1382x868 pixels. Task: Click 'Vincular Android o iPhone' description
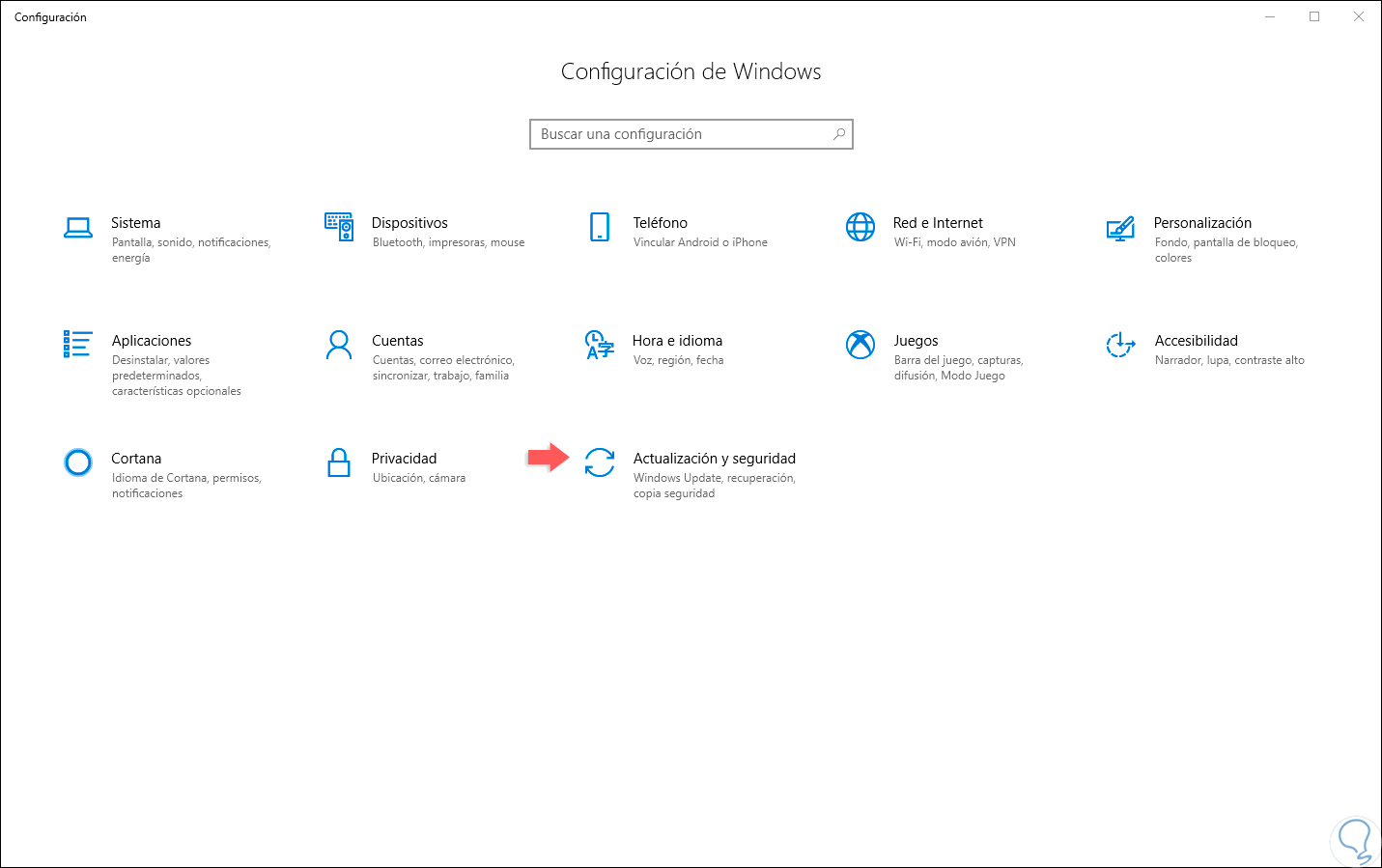pyautogui.click(x=700, y=242)
